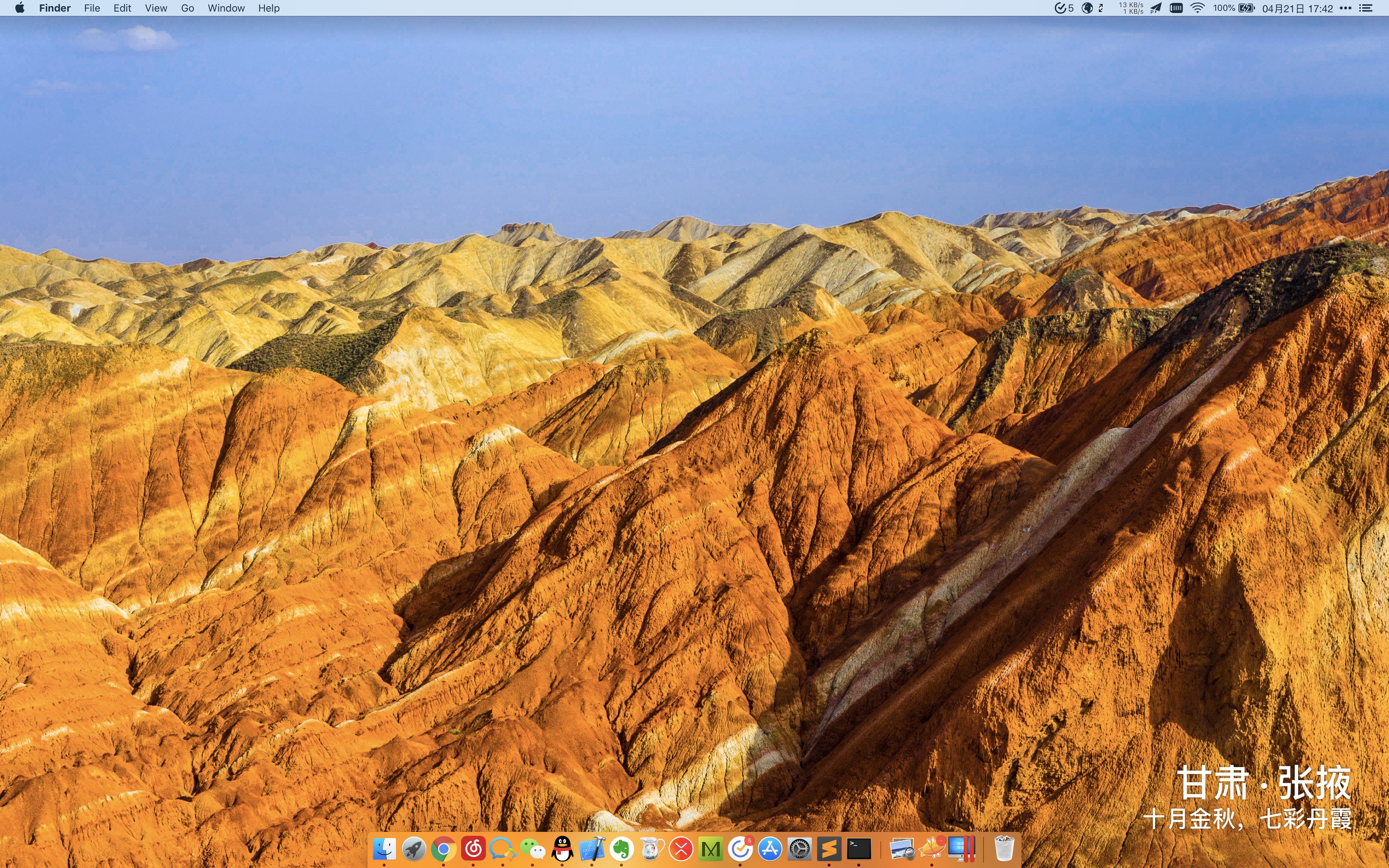
Task: Click the paper plane menu bar icon
Action: click(1156, 8)
